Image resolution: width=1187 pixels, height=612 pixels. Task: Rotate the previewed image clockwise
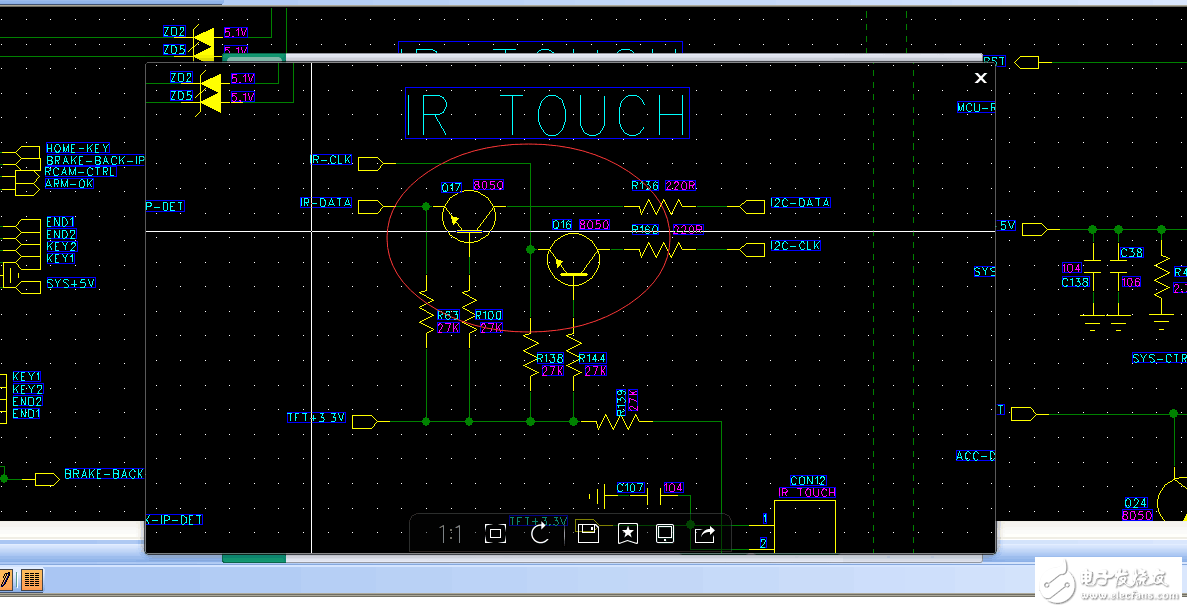click(540, 534)
